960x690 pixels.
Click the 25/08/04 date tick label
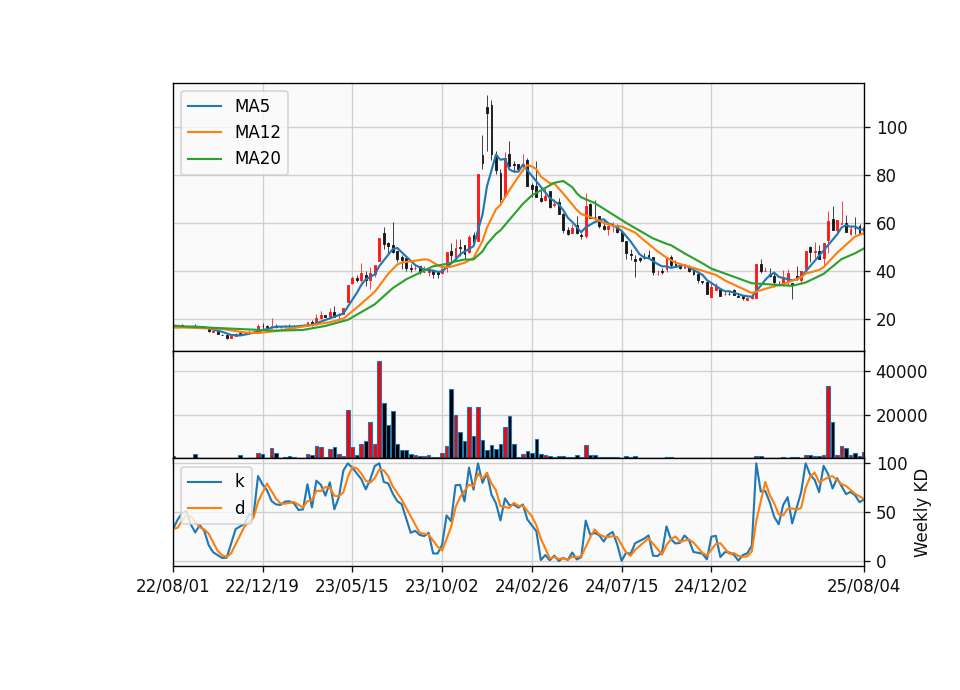pyautogui.click(x=863, y=586)
